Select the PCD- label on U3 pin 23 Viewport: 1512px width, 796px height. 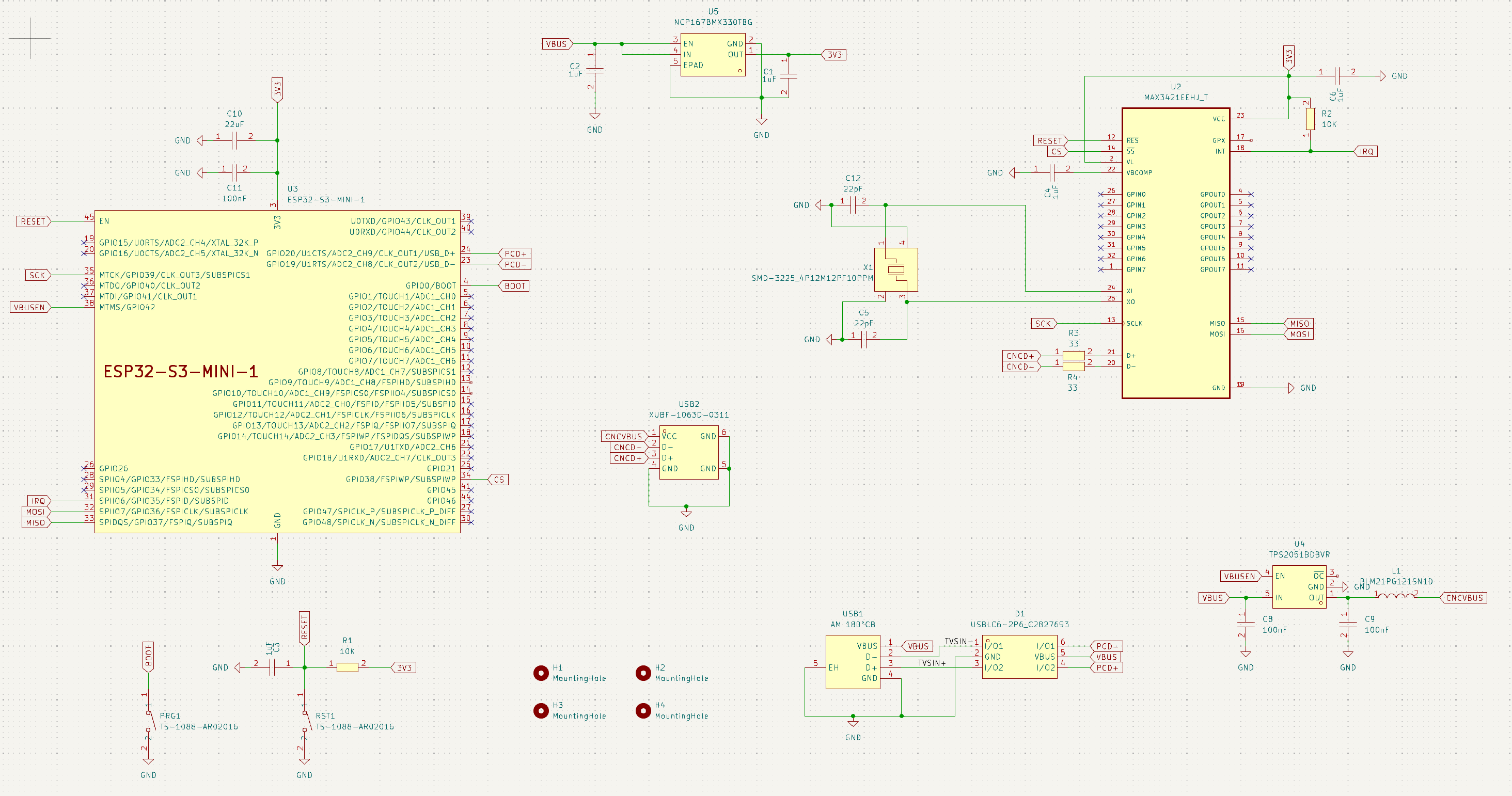pyautogui.click(x=514, y=264)
